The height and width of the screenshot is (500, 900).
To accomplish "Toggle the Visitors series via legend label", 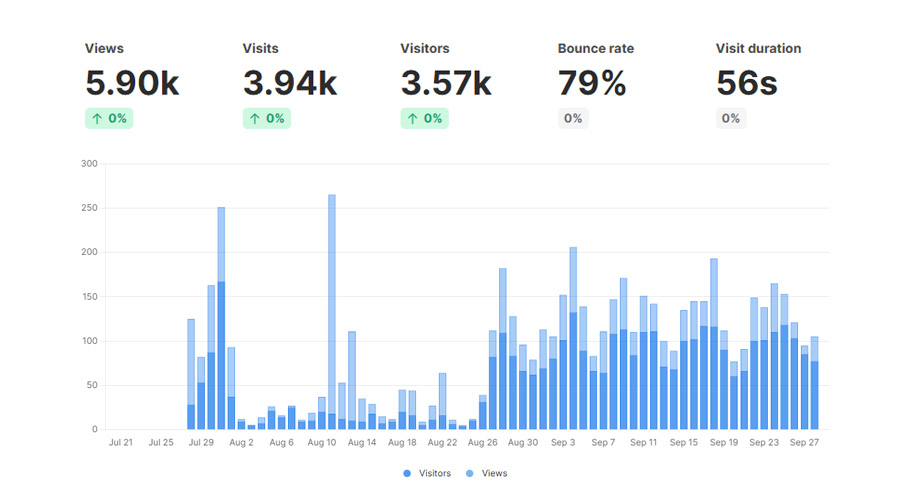I will [432, 473].
